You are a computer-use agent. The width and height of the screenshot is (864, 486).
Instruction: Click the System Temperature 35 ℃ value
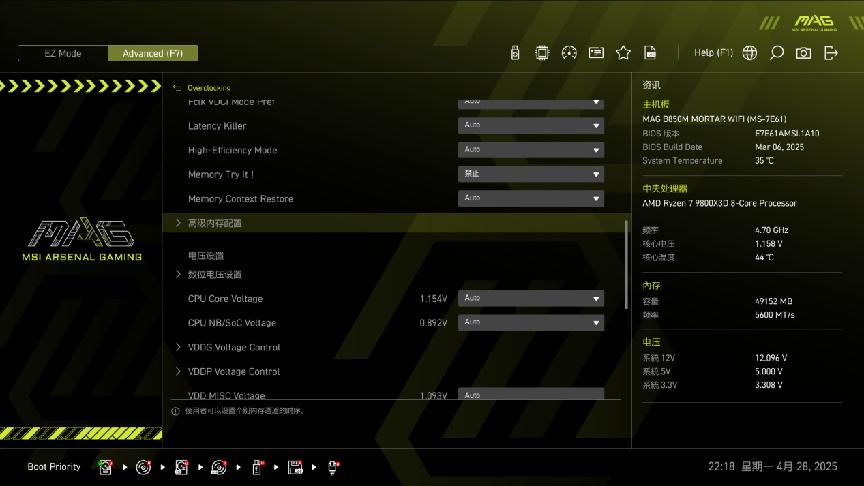764,161
